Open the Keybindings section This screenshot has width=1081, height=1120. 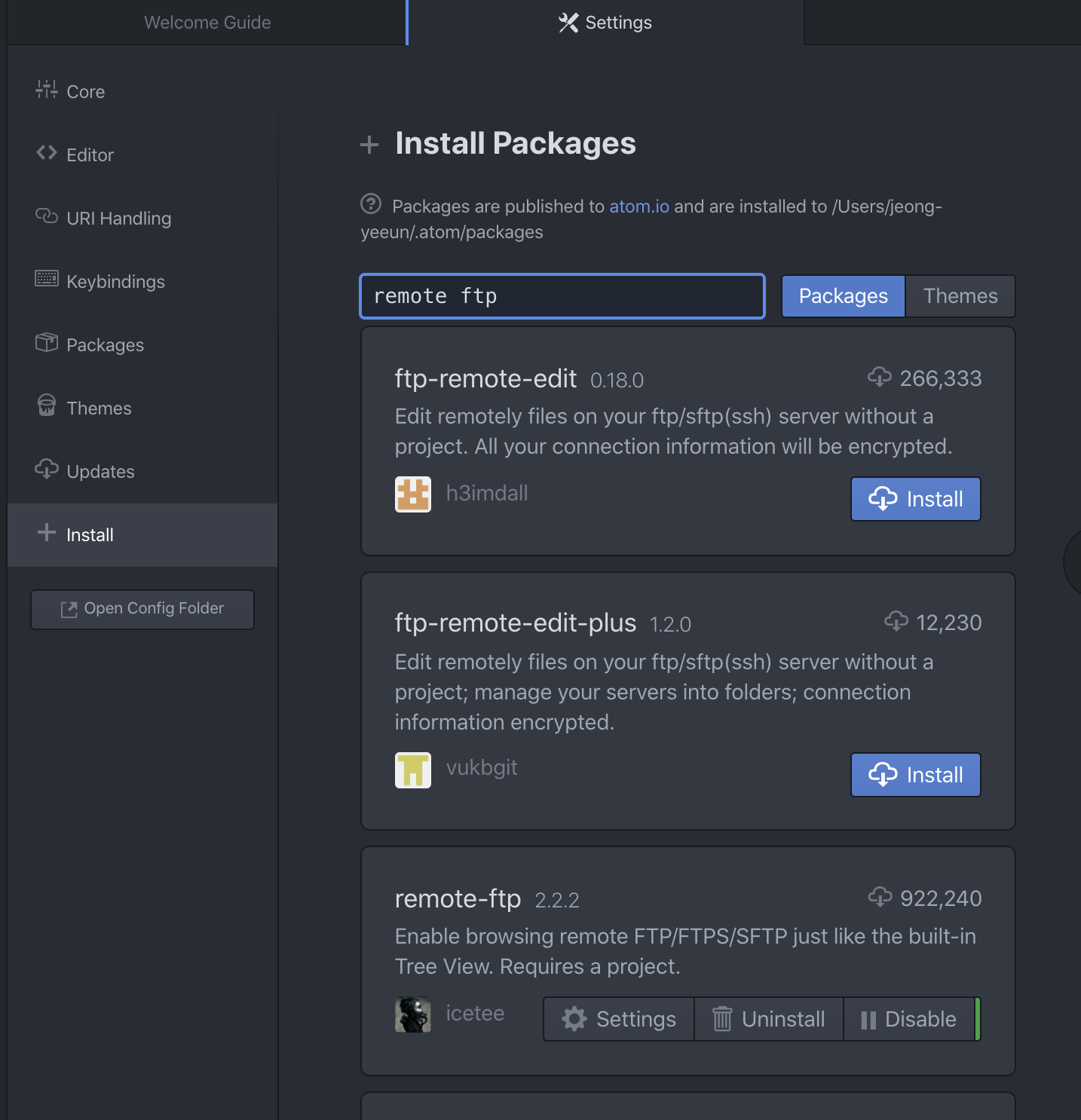142,281
